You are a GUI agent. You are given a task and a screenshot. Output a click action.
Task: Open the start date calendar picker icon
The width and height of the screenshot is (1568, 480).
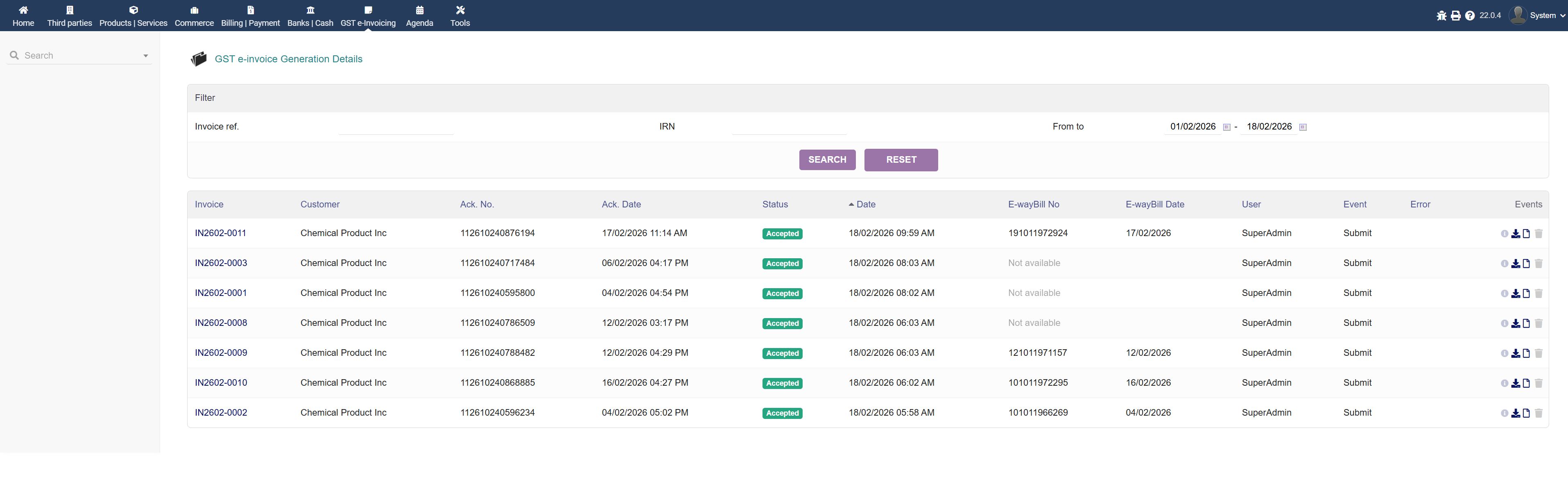click(x=1226, y=127)
